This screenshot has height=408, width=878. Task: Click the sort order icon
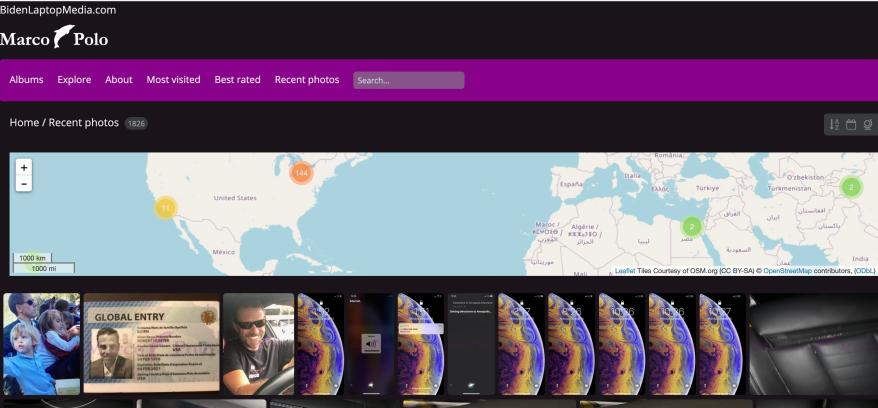coord(834,125)
